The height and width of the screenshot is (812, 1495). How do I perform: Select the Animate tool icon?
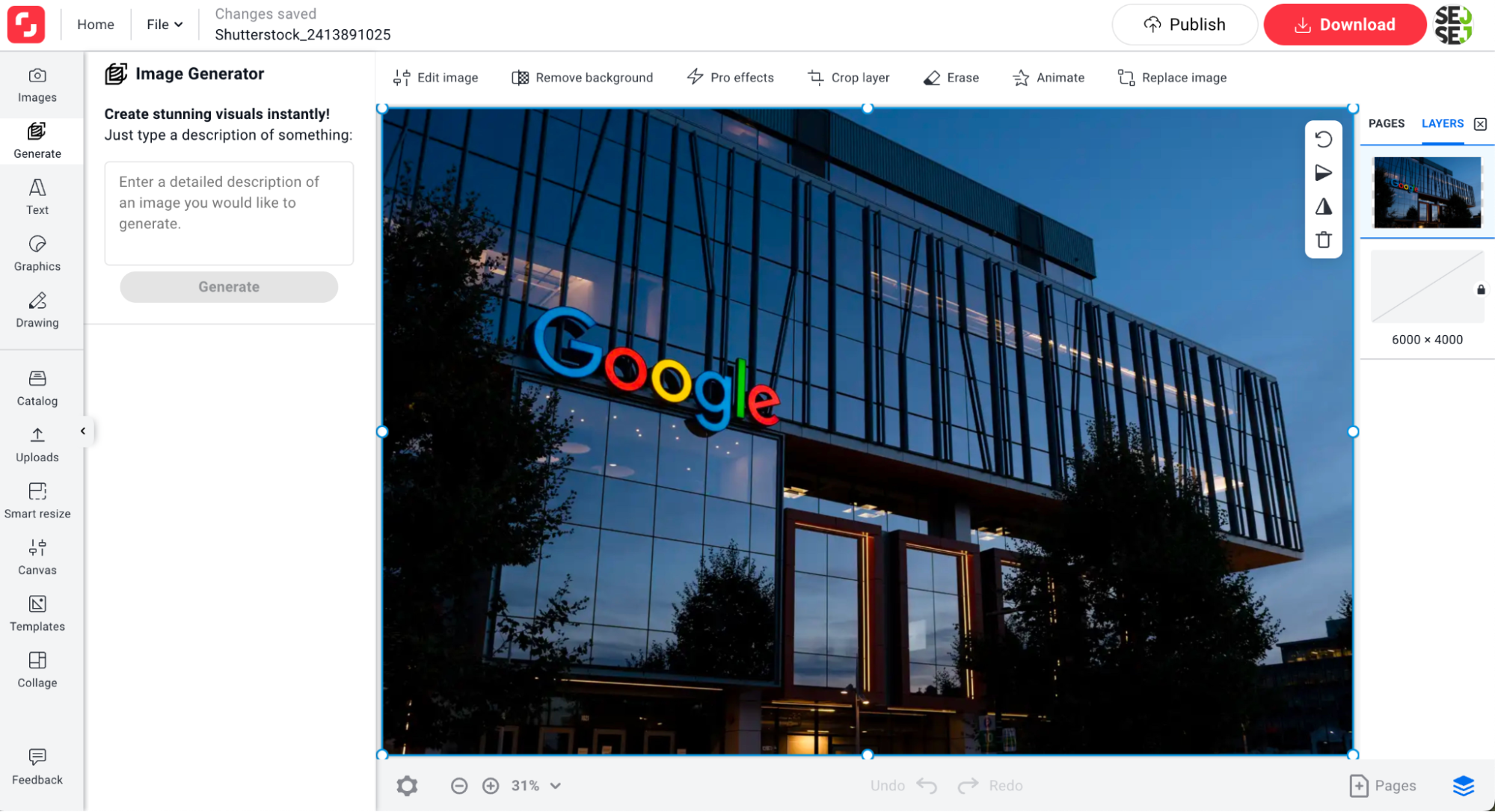coord(1021,77)
